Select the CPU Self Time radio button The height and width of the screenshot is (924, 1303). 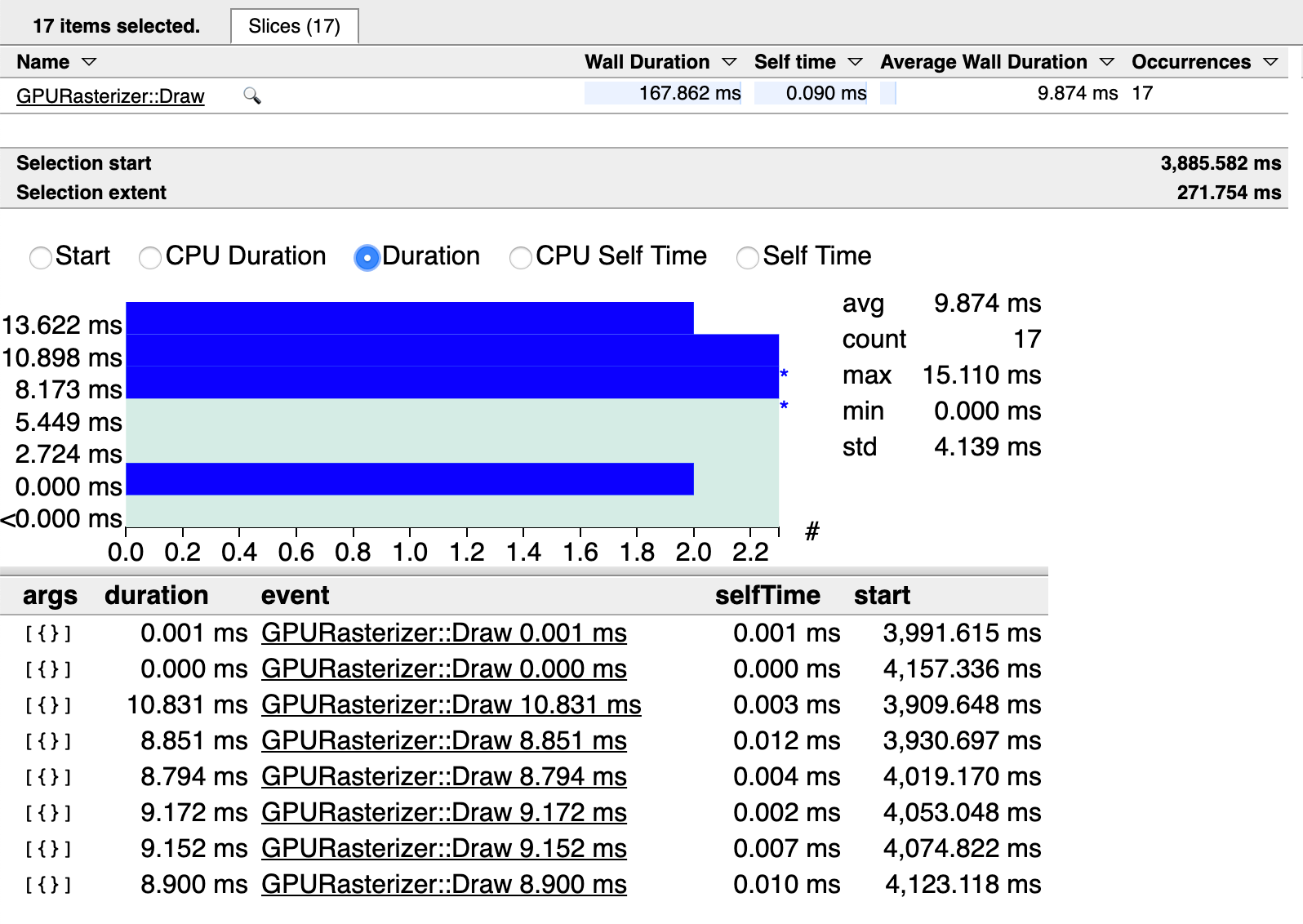(520, 258)
